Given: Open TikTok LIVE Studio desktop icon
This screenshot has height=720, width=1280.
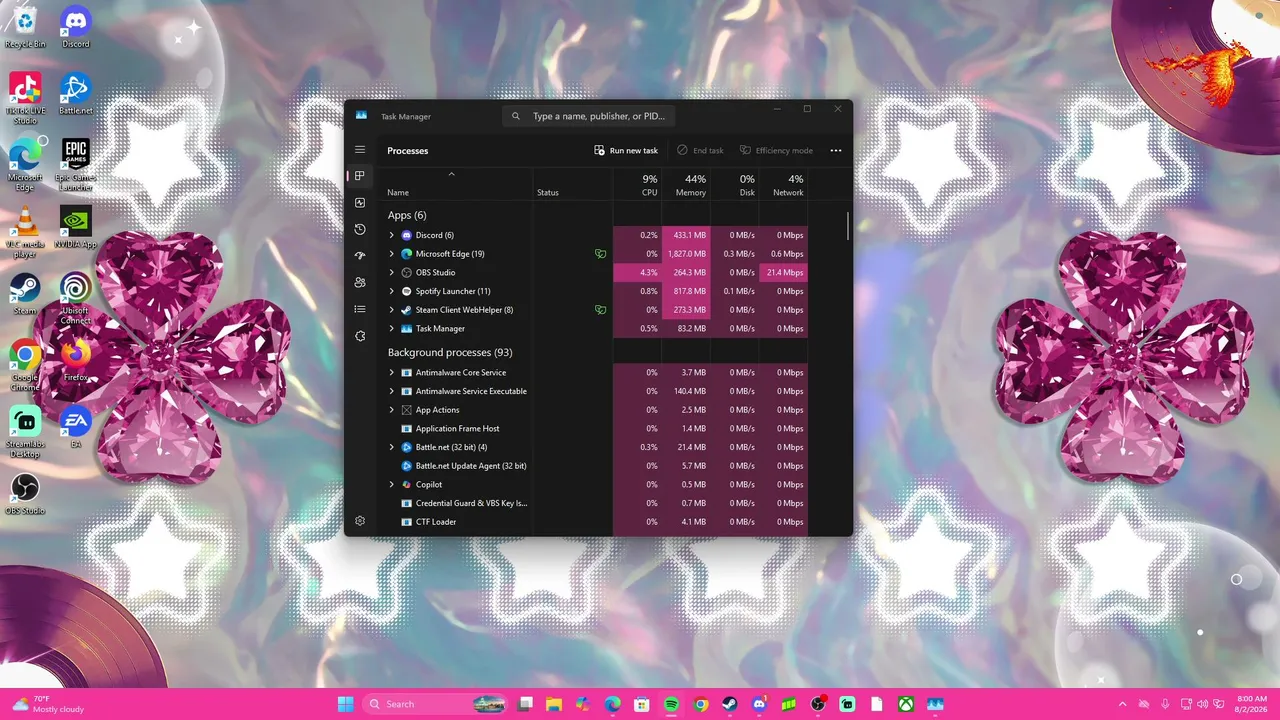Looking at the screenshot, I should click(x=25, y=99).
